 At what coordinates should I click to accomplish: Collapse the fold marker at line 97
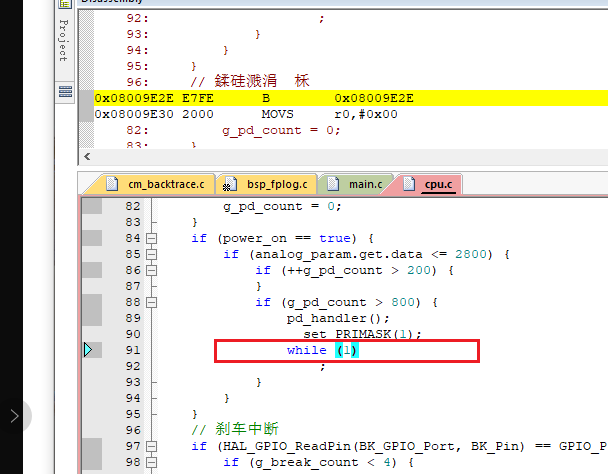tap(152, 446)
